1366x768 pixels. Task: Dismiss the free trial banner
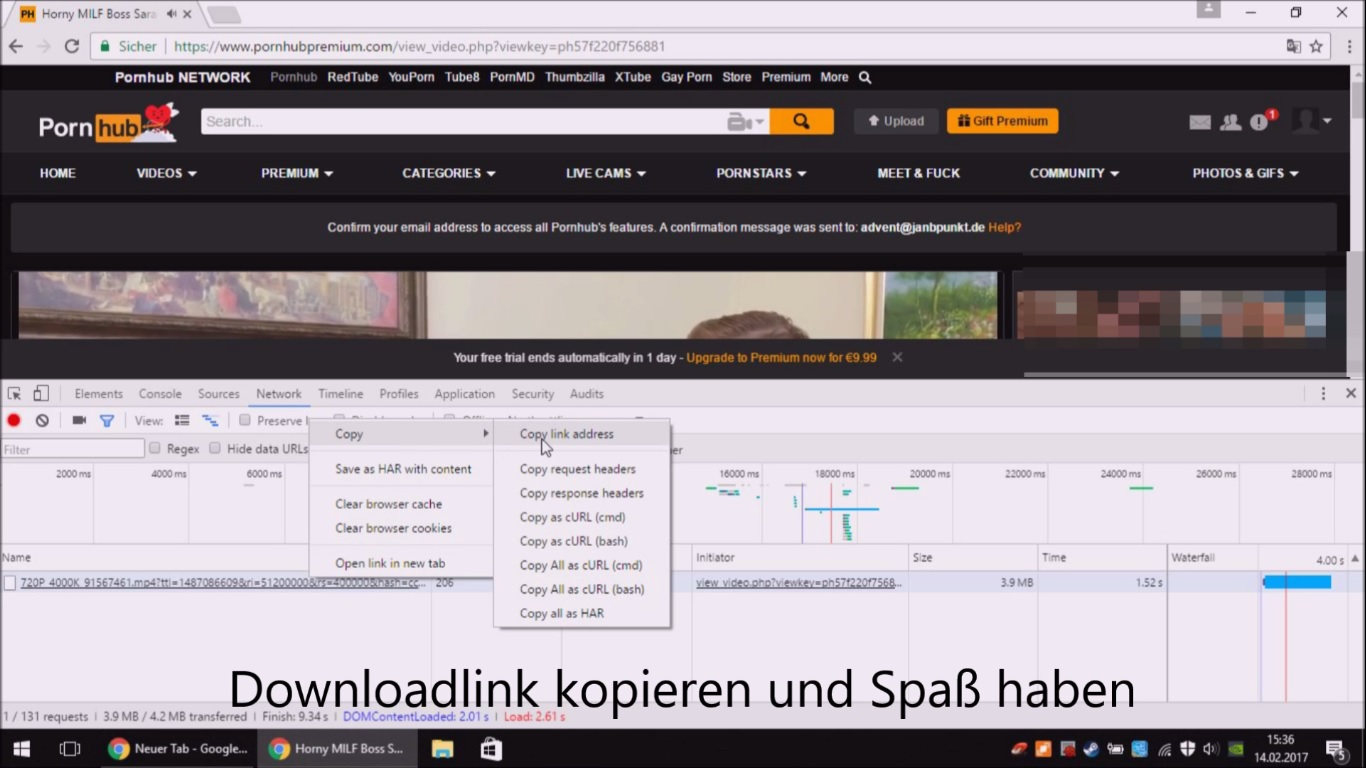(x=897, y=357)
